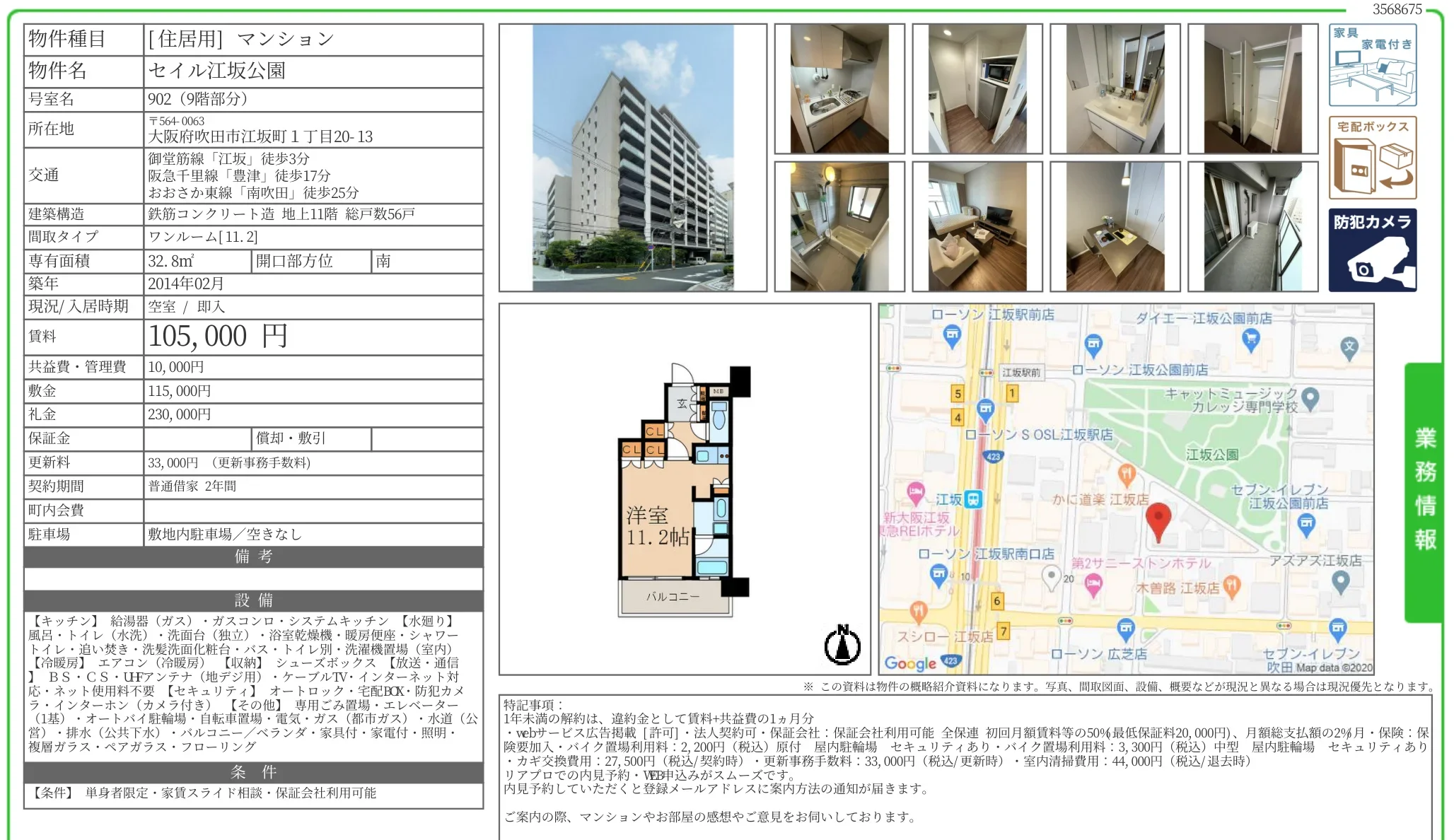Open the desk and chair photo thumbnail

[x=1115, y=227]
